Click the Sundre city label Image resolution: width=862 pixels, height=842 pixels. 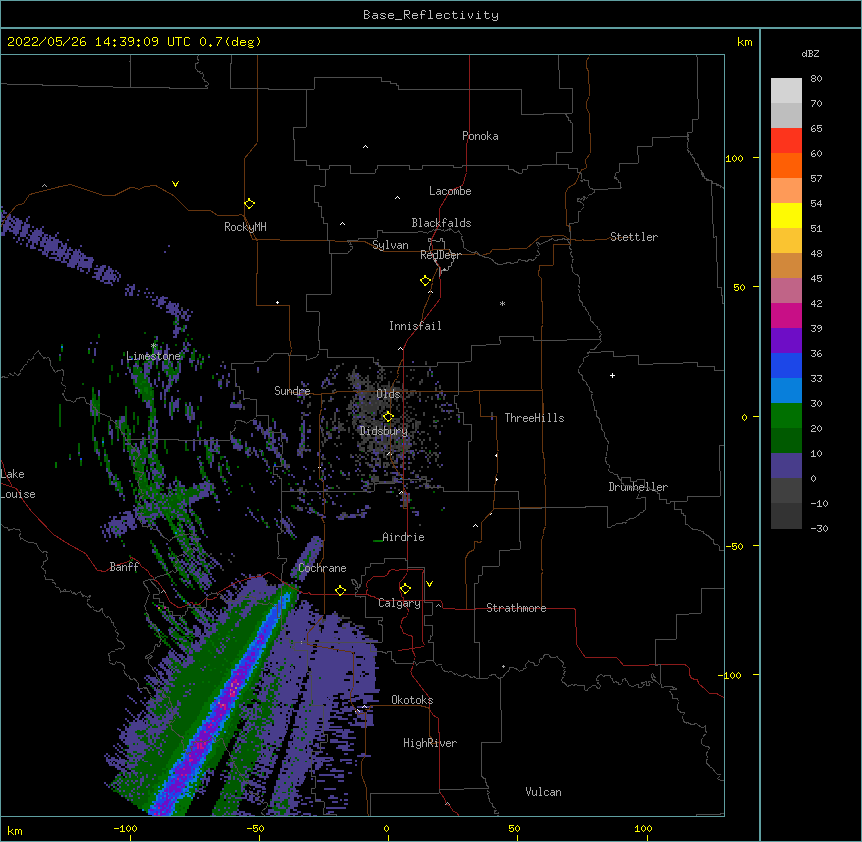click(292, 391)
